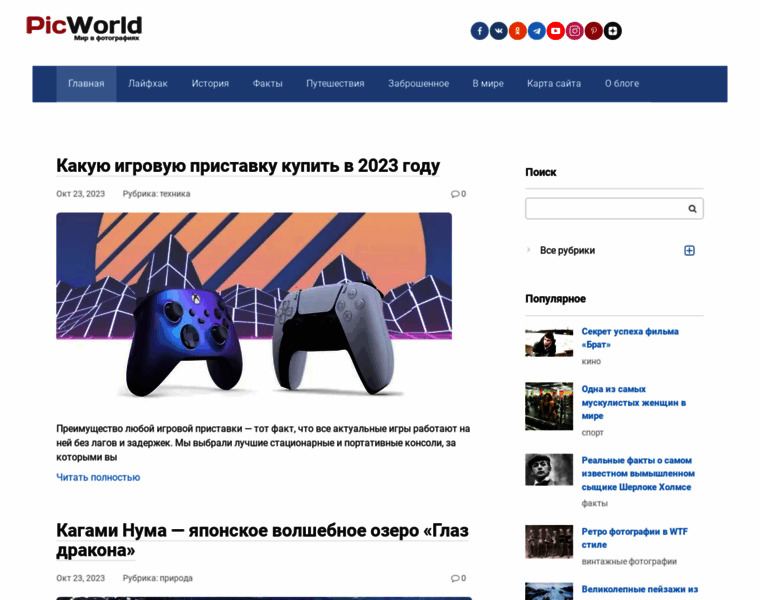Click the кино category label
Image resolution: width=760 pixels, height=600 pixels.
pos(591,362)
